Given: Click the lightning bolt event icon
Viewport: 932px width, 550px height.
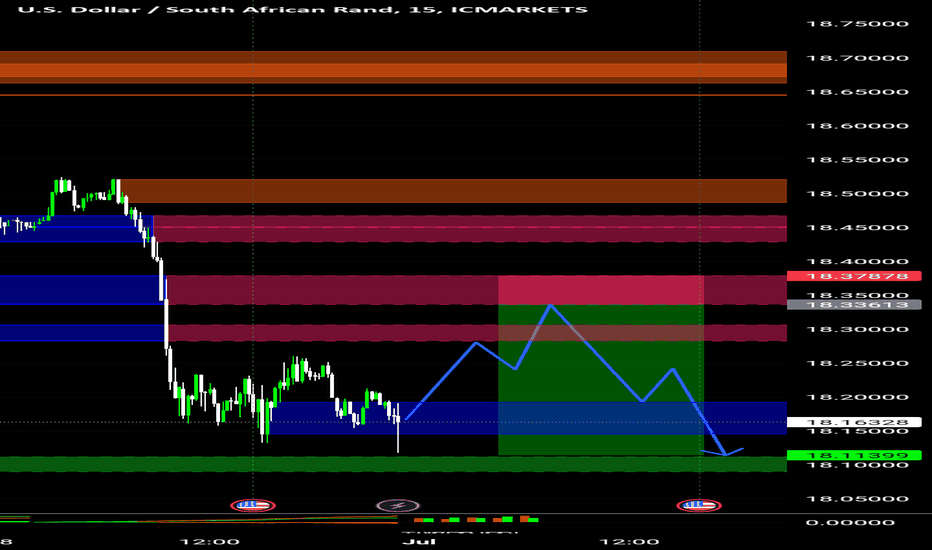Looking at the screenshot, I should [398, 506].
